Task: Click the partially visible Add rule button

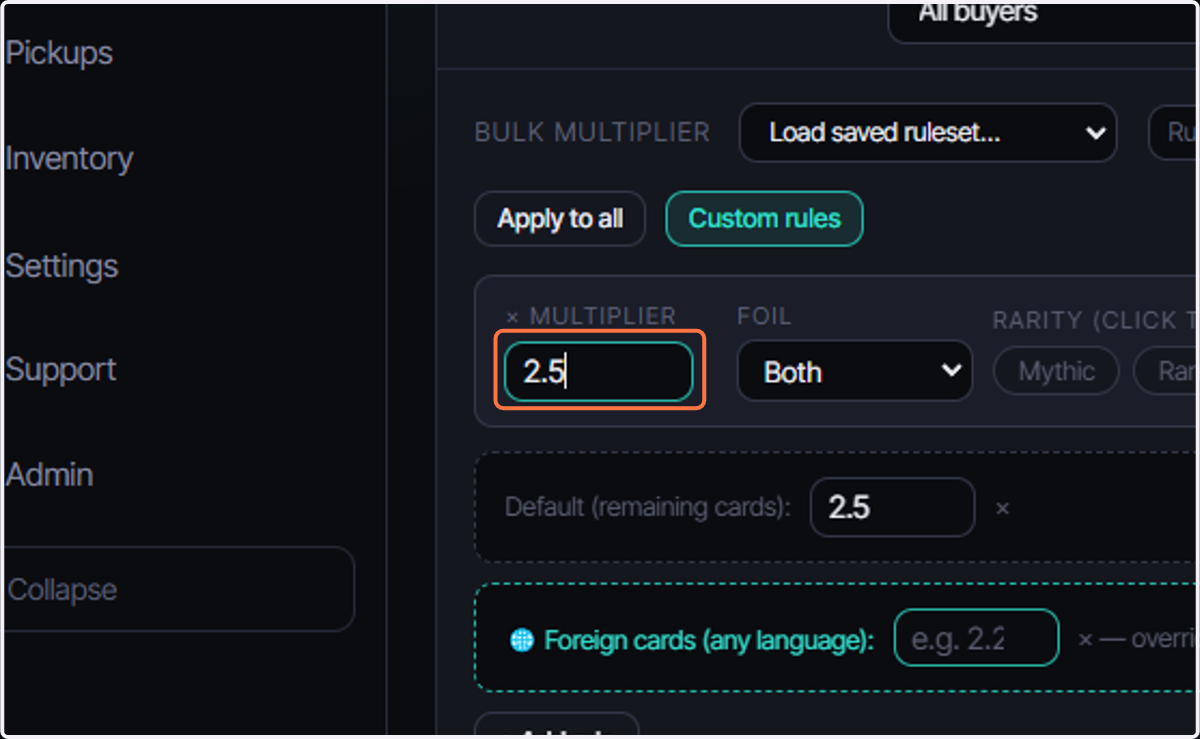Action: 556,726
